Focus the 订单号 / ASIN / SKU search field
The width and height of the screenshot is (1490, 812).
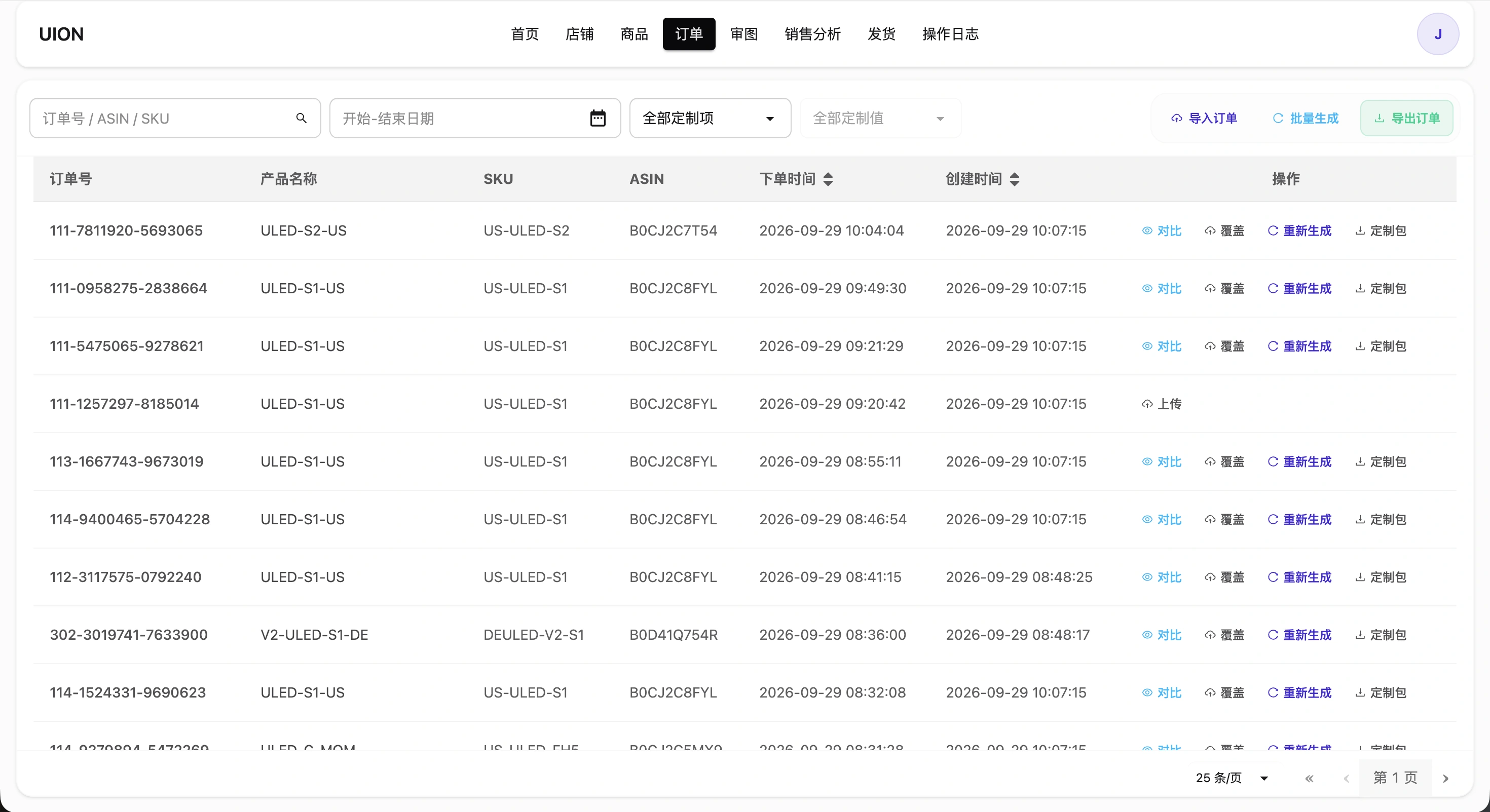[175, 118]
